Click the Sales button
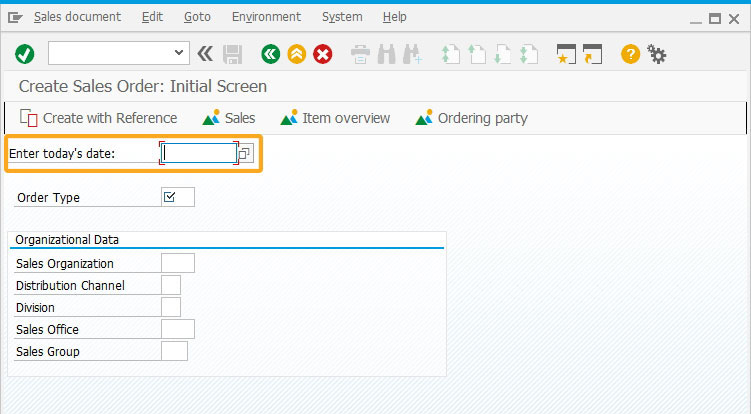This screenshot has height=414, width=751. coord(229,118)
